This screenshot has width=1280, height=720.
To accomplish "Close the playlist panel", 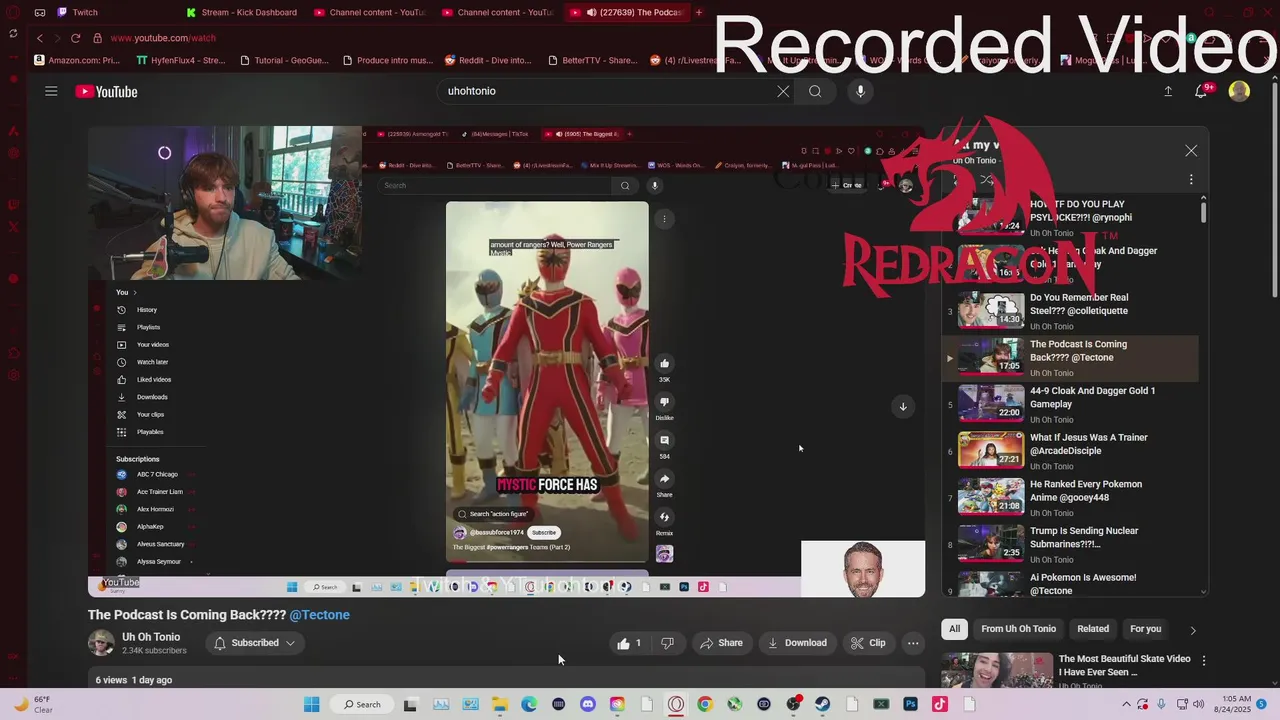I will (1191, 151).
